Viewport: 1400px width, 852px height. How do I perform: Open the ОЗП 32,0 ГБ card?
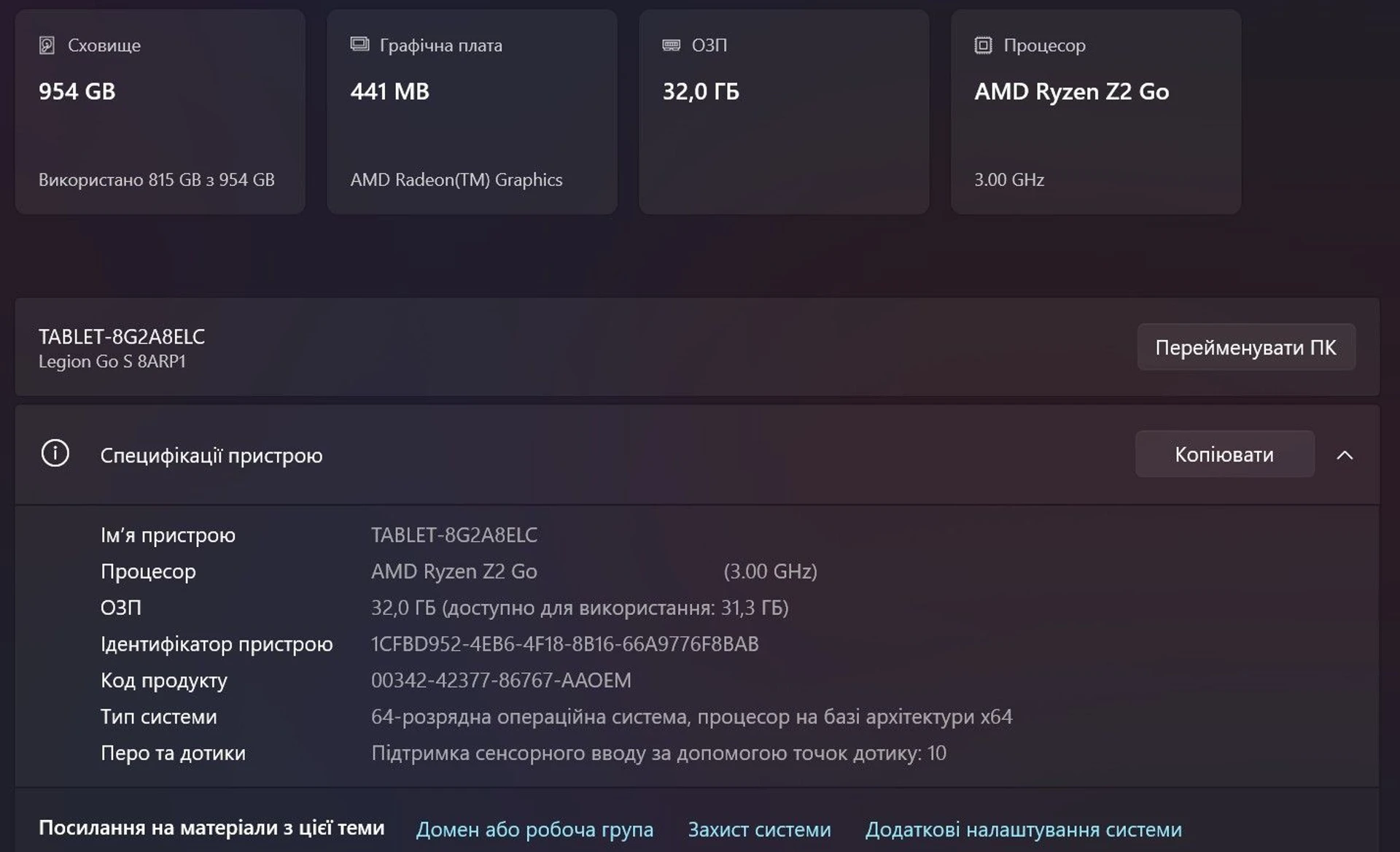point(784,112)
